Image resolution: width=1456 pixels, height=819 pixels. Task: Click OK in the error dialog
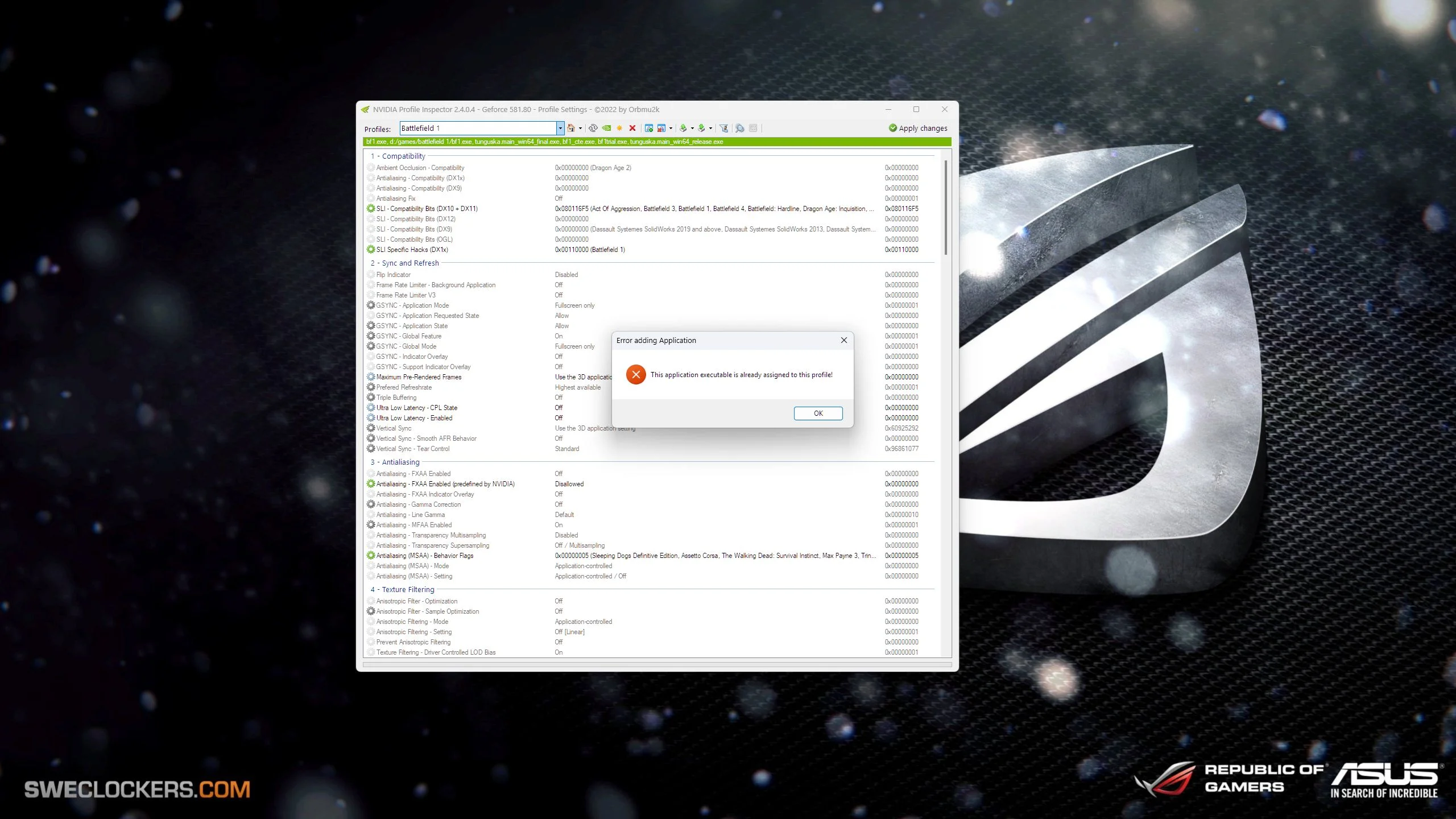point(818,413)
